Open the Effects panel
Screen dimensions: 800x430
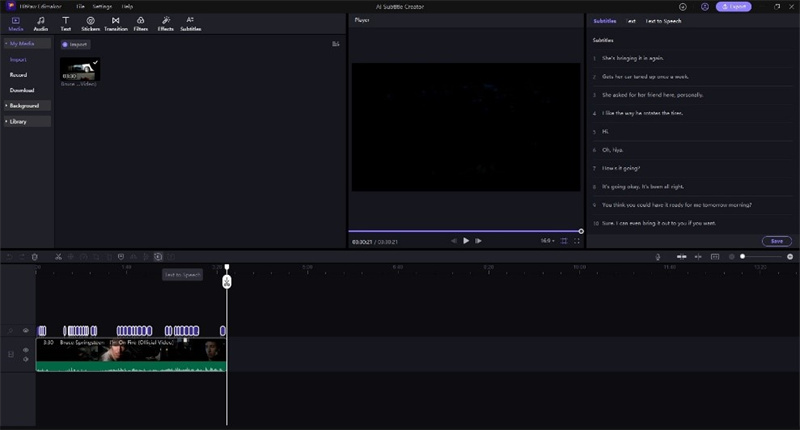pyautogui.click(x=165, y=23)
